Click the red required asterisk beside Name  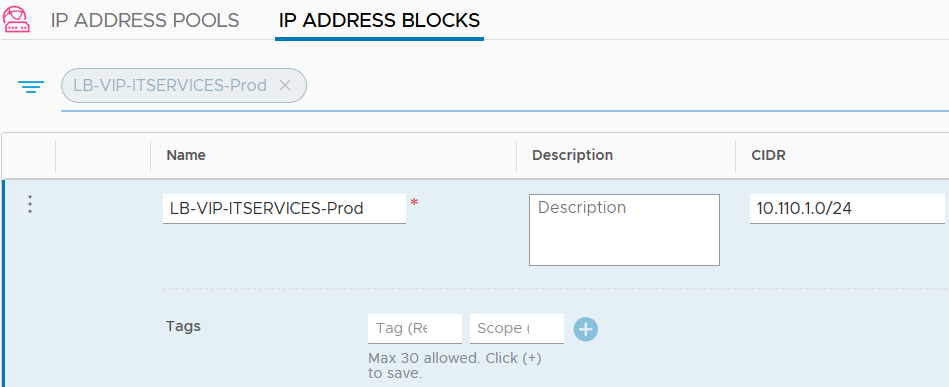coord(414,202)
